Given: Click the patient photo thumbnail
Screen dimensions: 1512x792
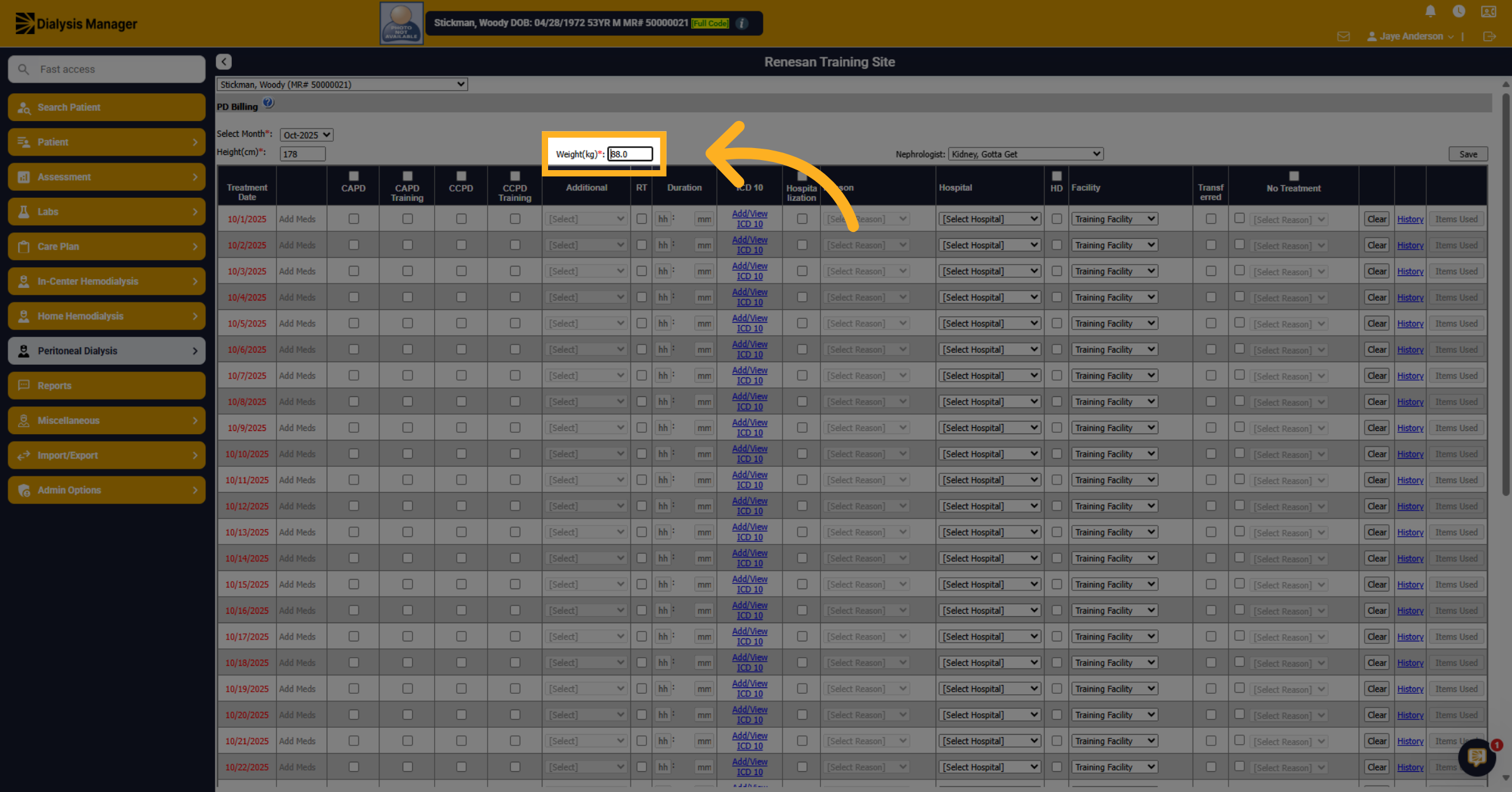Looking at the screenshot, I should pyautogui.click(x=401, y=23).
